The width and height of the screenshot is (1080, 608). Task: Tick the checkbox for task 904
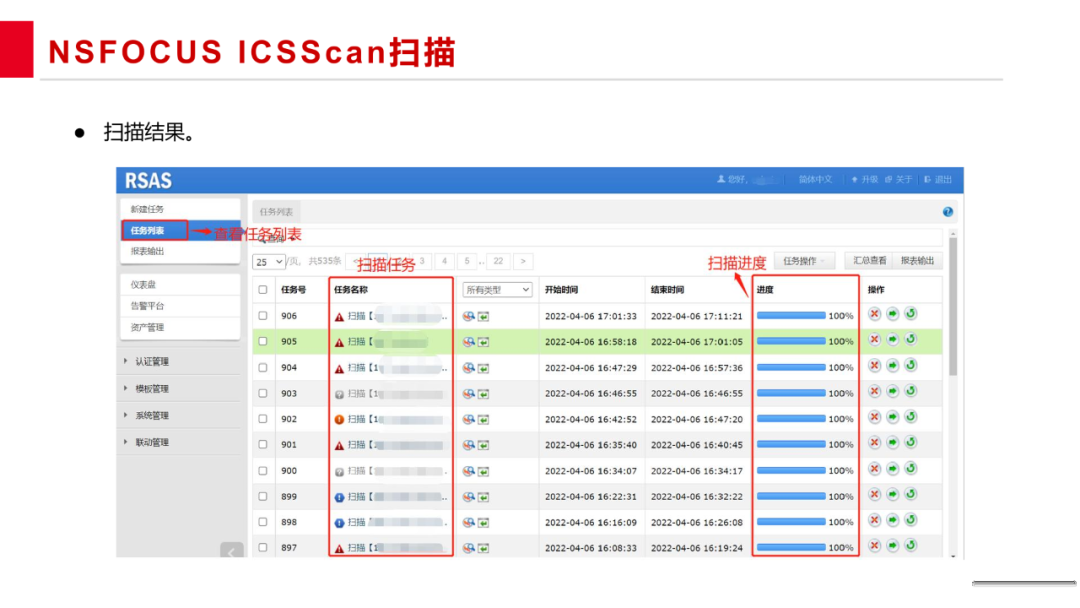click(262, 368)
